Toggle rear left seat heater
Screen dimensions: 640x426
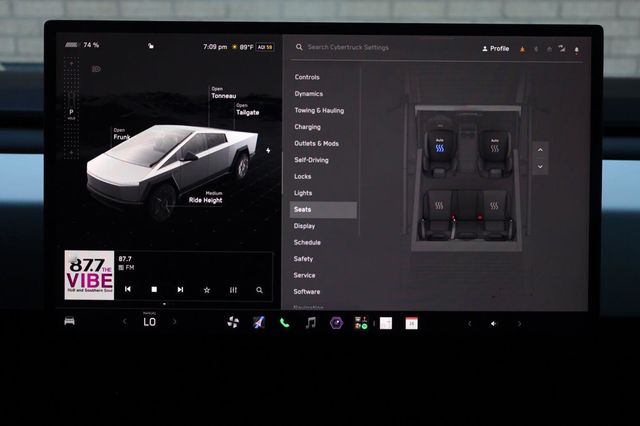(439, 206)
